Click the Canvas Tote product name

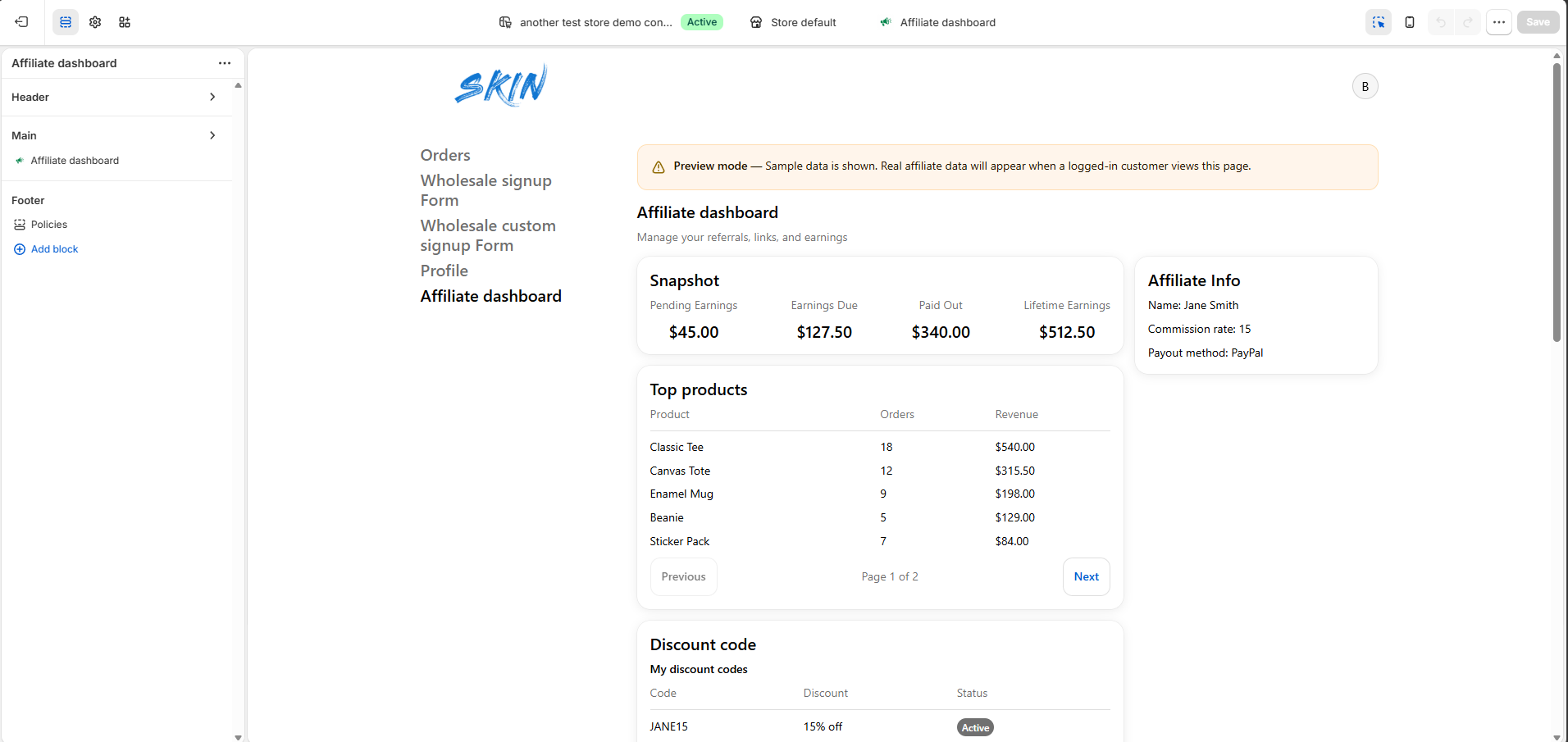point(680,471)
